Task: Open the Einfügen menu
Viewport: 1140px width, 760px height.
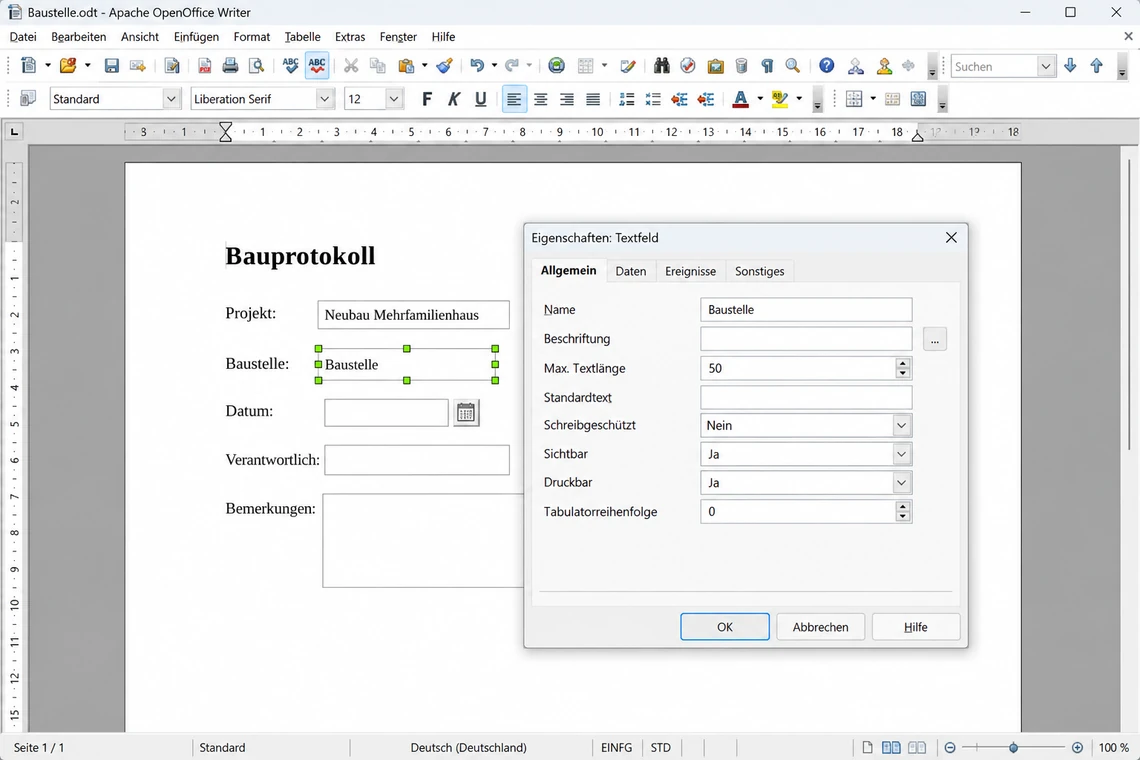Action: (196, 36)
